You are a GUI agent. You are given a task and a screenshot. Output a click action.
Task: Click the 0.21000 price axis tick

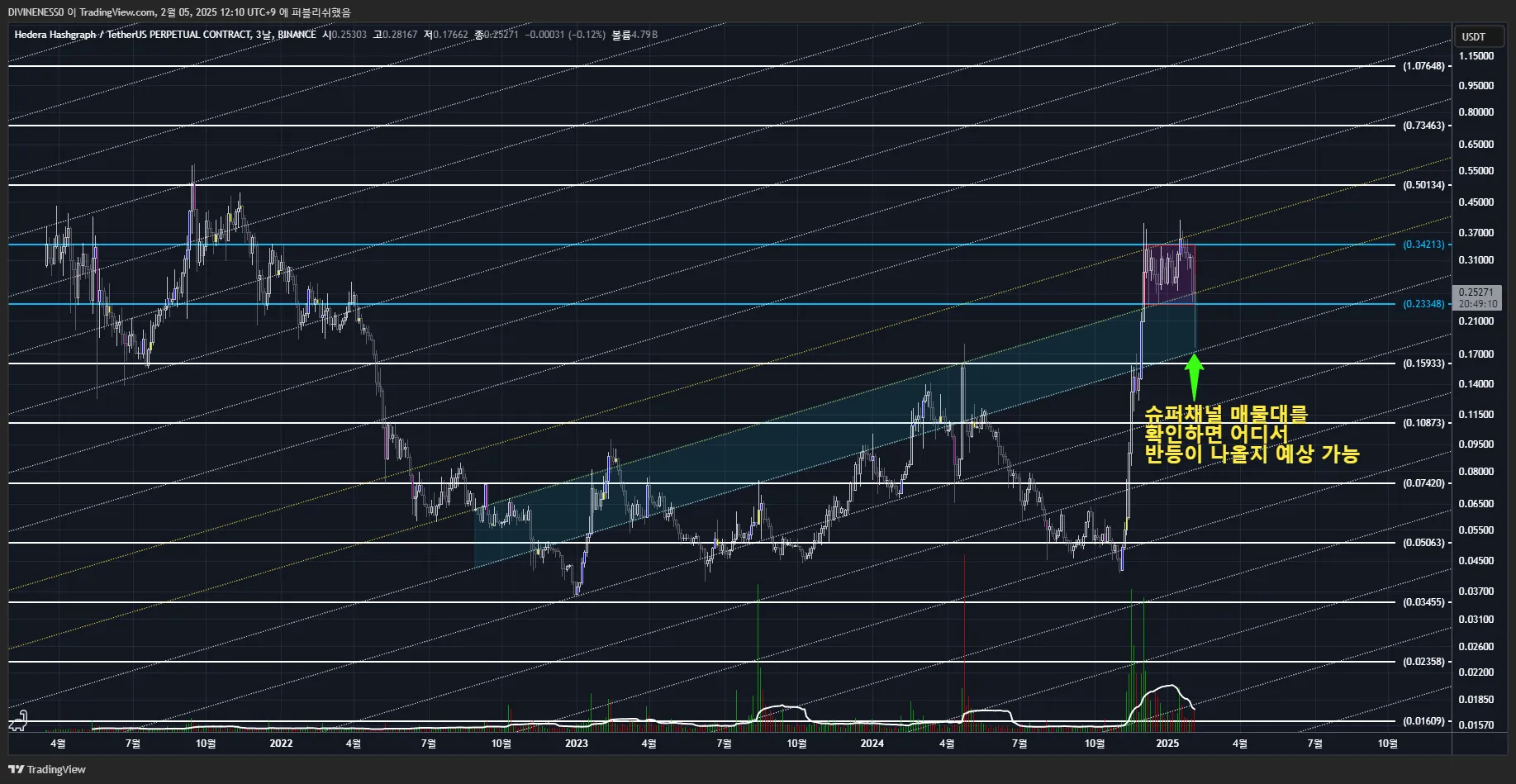(1476, 321)
